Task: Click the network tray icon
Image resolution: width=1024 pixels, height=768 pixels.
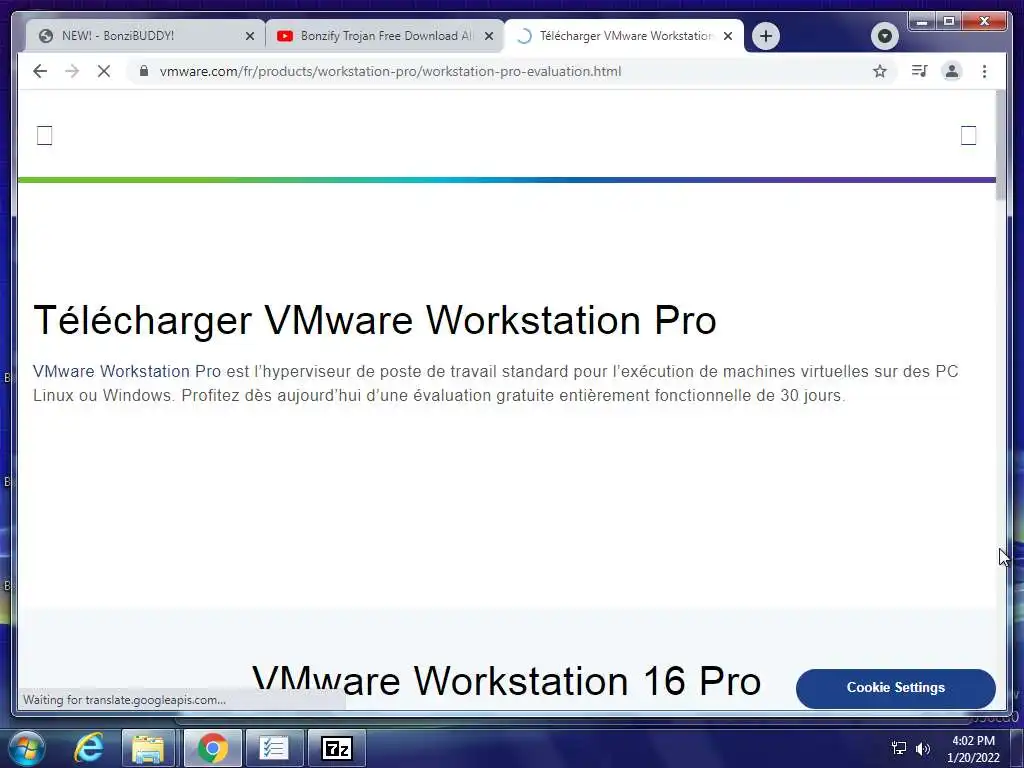Action: pos(899,748)
